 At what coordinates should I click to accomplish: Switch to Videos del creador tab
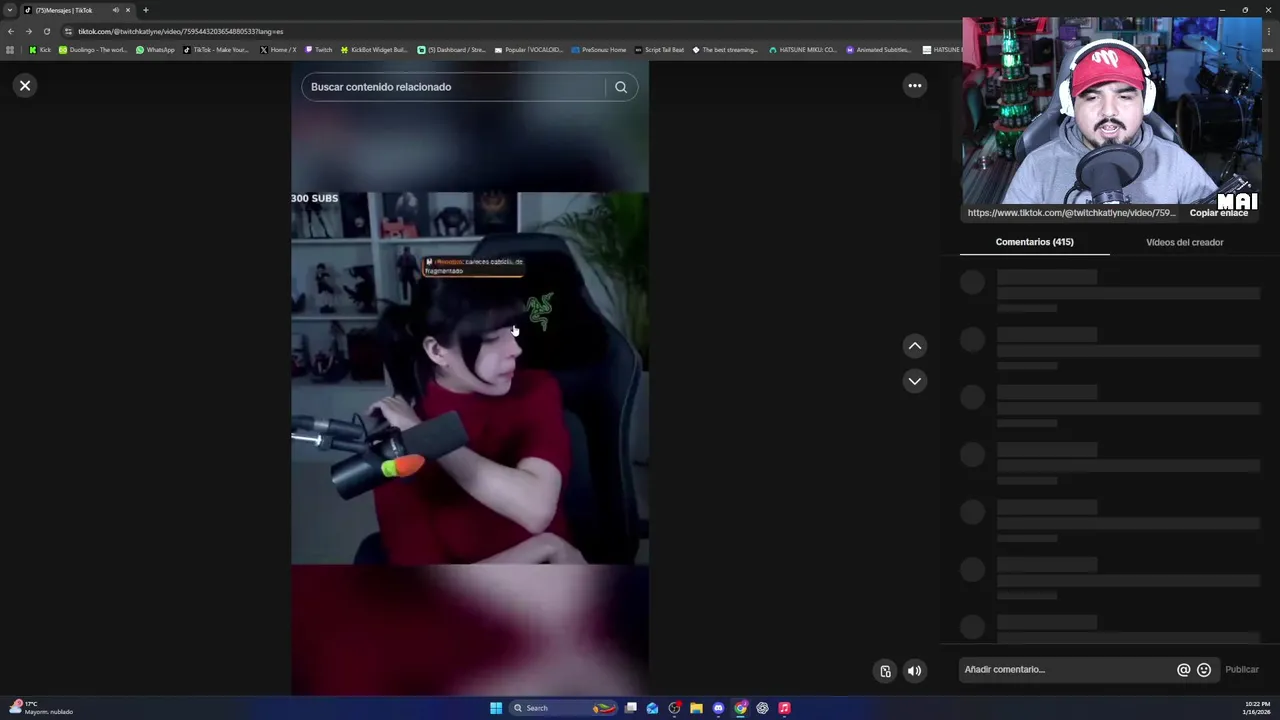coord(1184,242)
